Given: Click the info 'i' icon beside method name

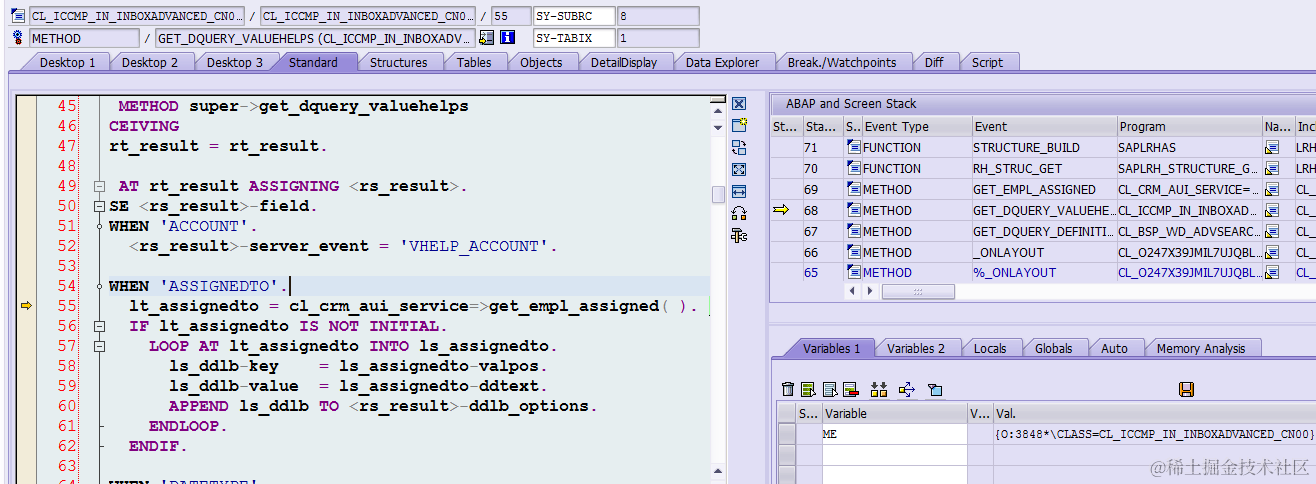Looking at the screenshot, I should 507,38.
